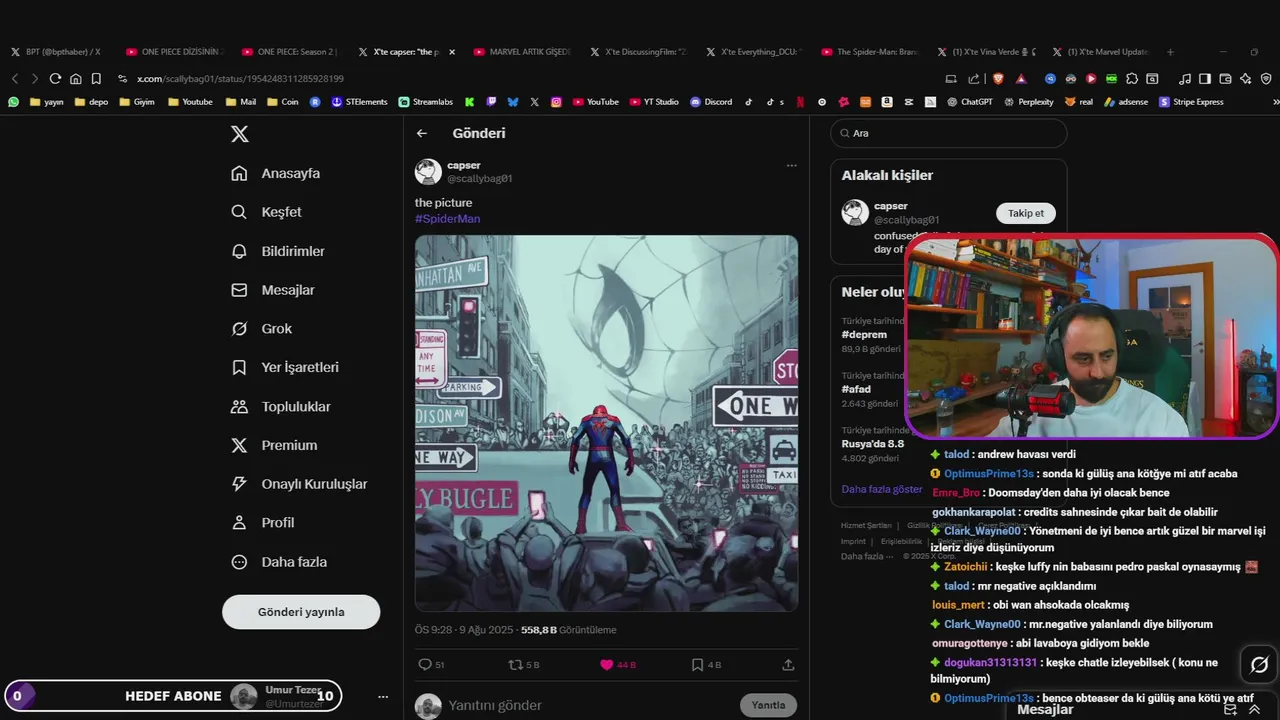Click the Brave Shields lion icon
This screenshot has height=720, width=1280.
pyautogui.click(x=998, y=79)
